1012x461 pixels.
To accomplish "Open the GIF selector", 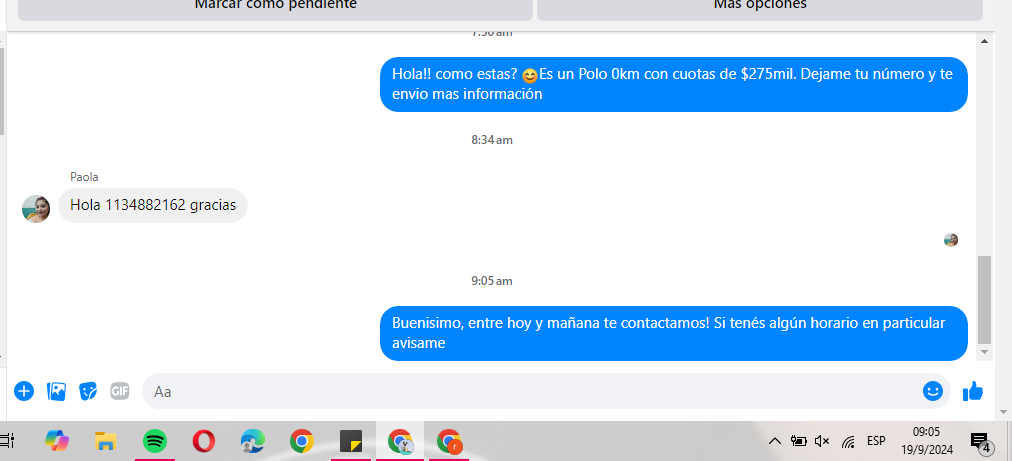I will tap(120, 391).
